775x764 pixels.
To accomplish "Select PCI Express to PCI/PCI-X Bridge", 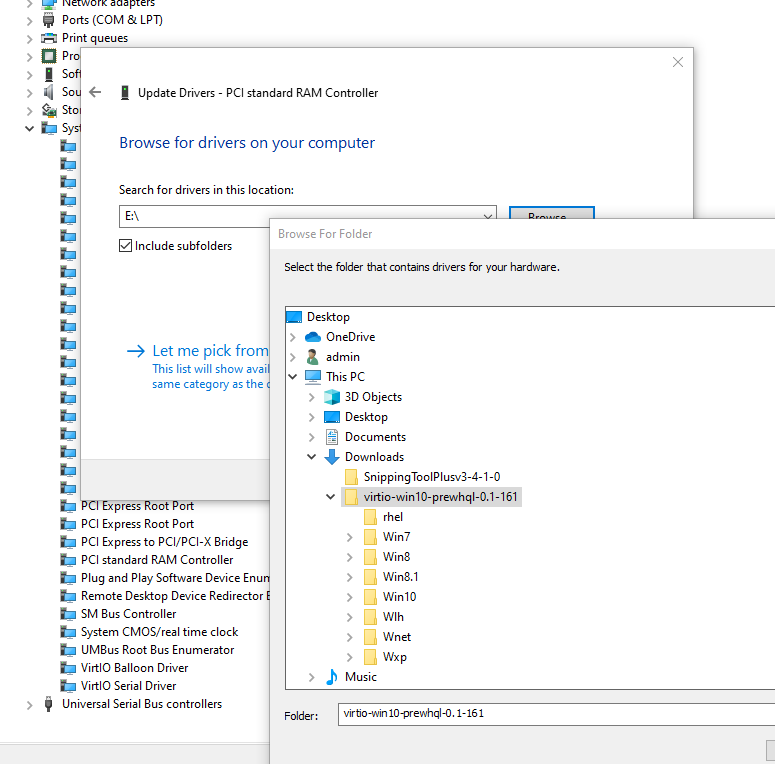I will tap(164, 542).
